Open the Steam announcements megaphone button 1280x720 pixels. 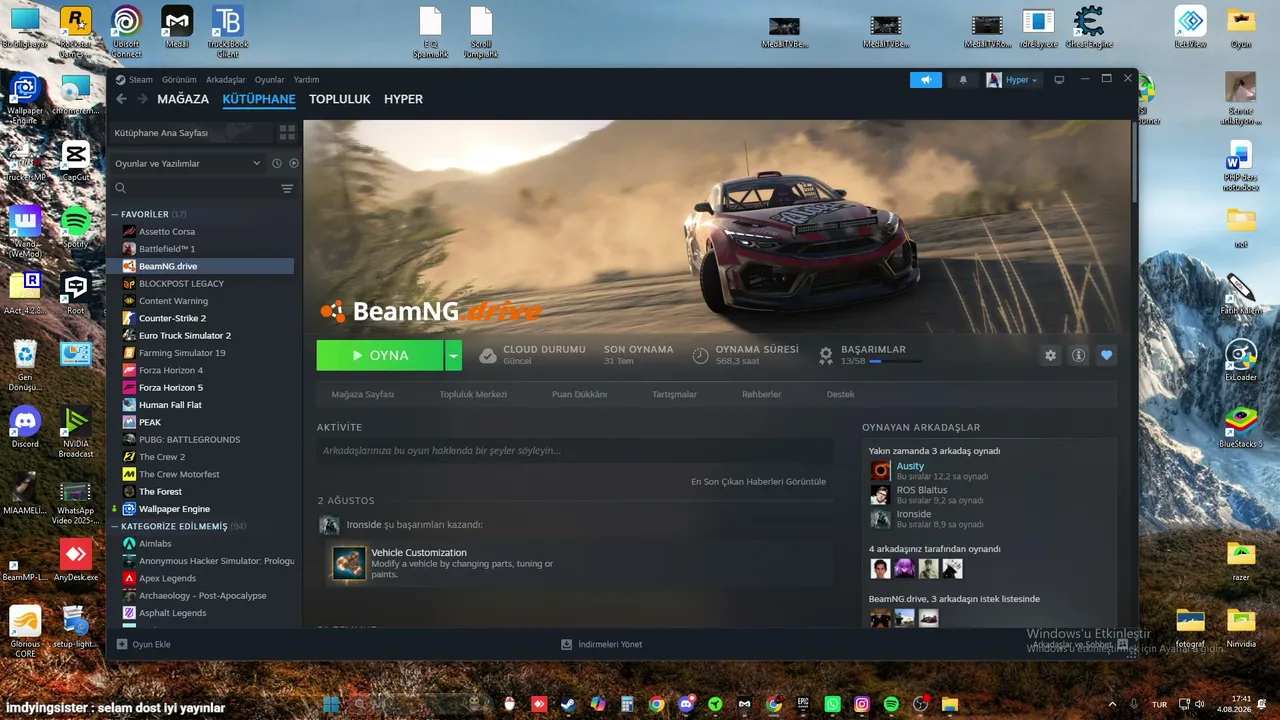click(x=925, y=80)
